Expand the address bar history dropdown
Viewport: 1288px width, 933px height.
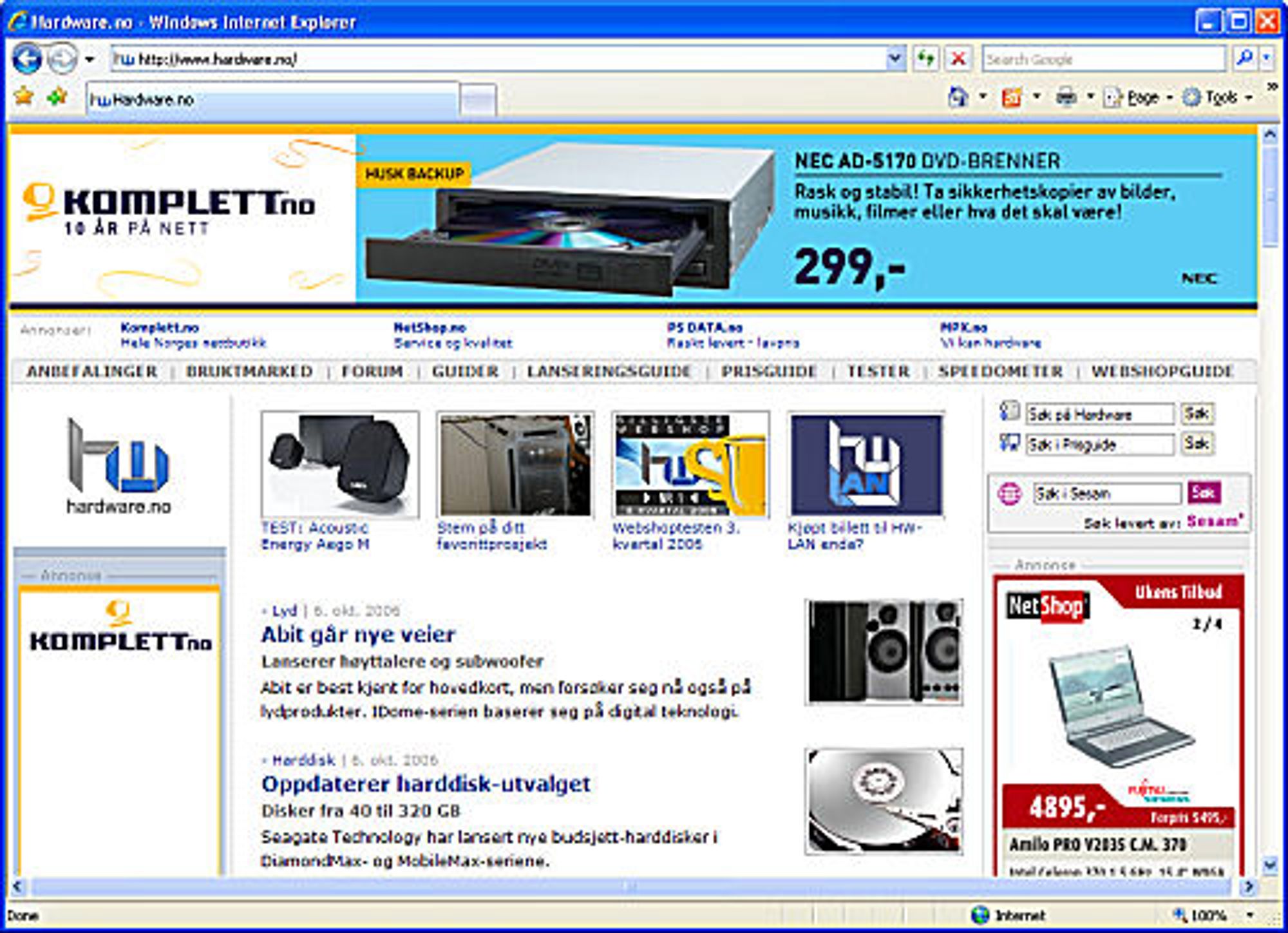point(895,59)
